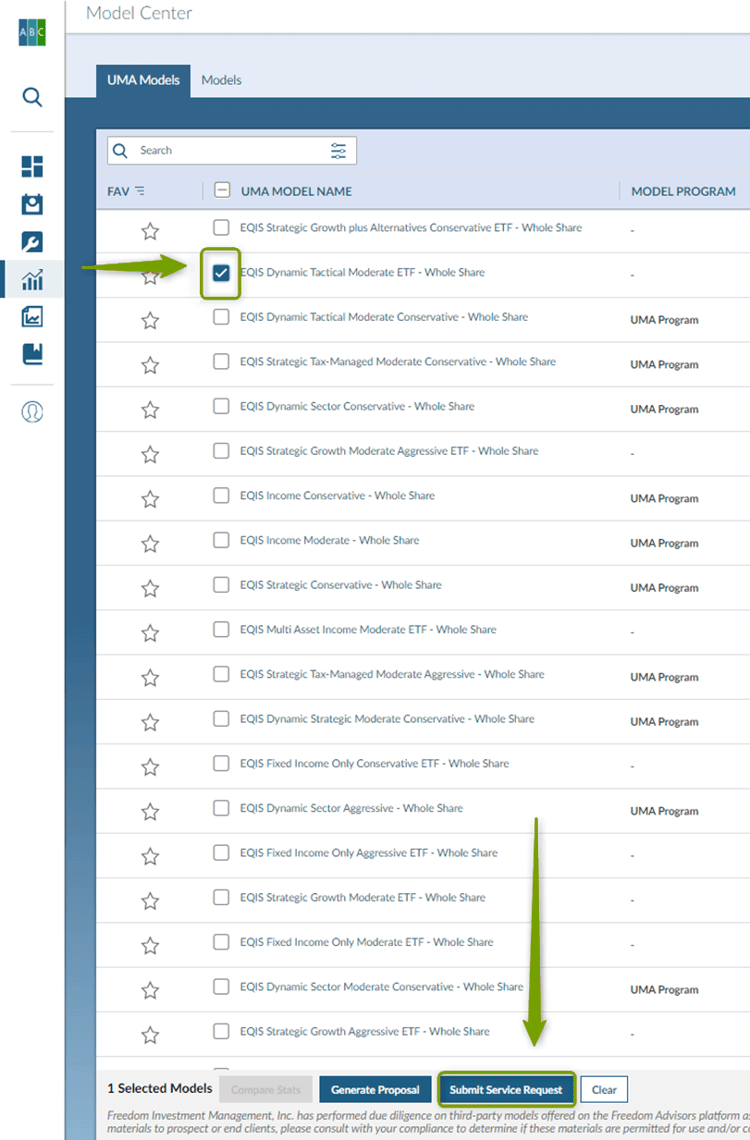Favorite EQIS Income Moderate with its star
Screen dimensions: 750x1140
coord(150,544)
